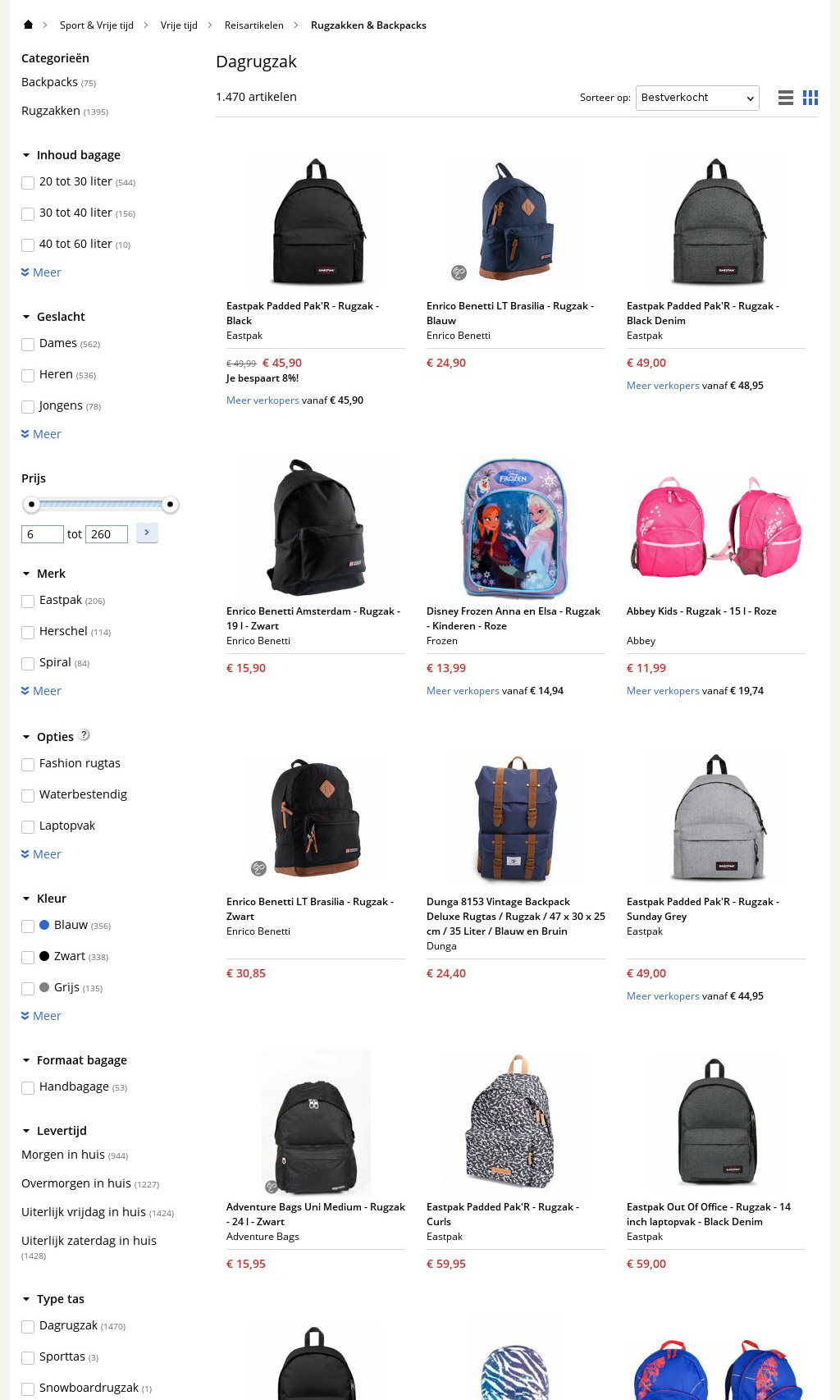
Task: Open Reisartikelen in the breadcrumb
Action: [x=254, y=25]
